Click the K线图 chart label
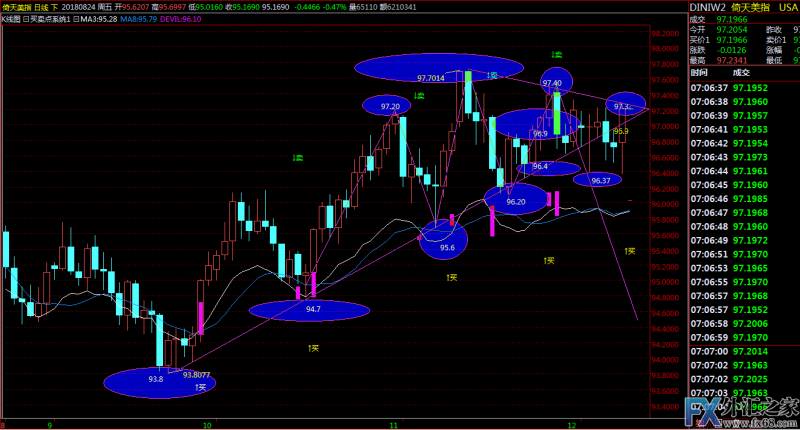This screenshot has width=800, height=430. [10, 18]
